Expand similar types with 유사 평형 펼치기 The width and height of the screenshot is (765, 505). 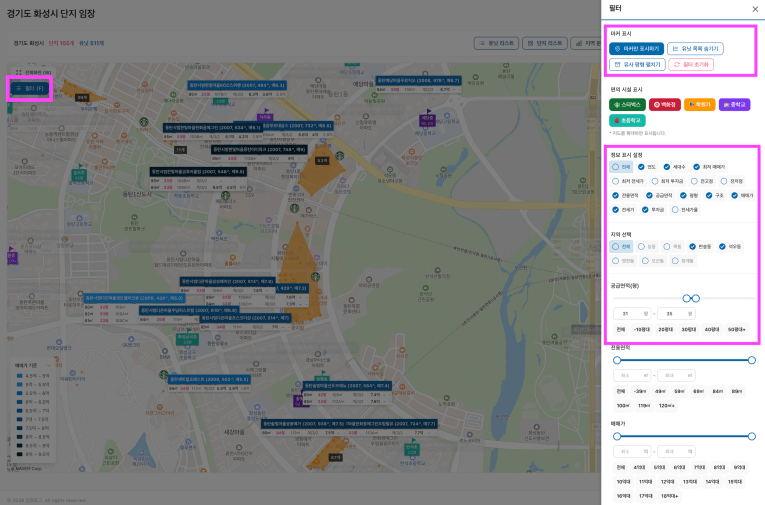[636, 64]
